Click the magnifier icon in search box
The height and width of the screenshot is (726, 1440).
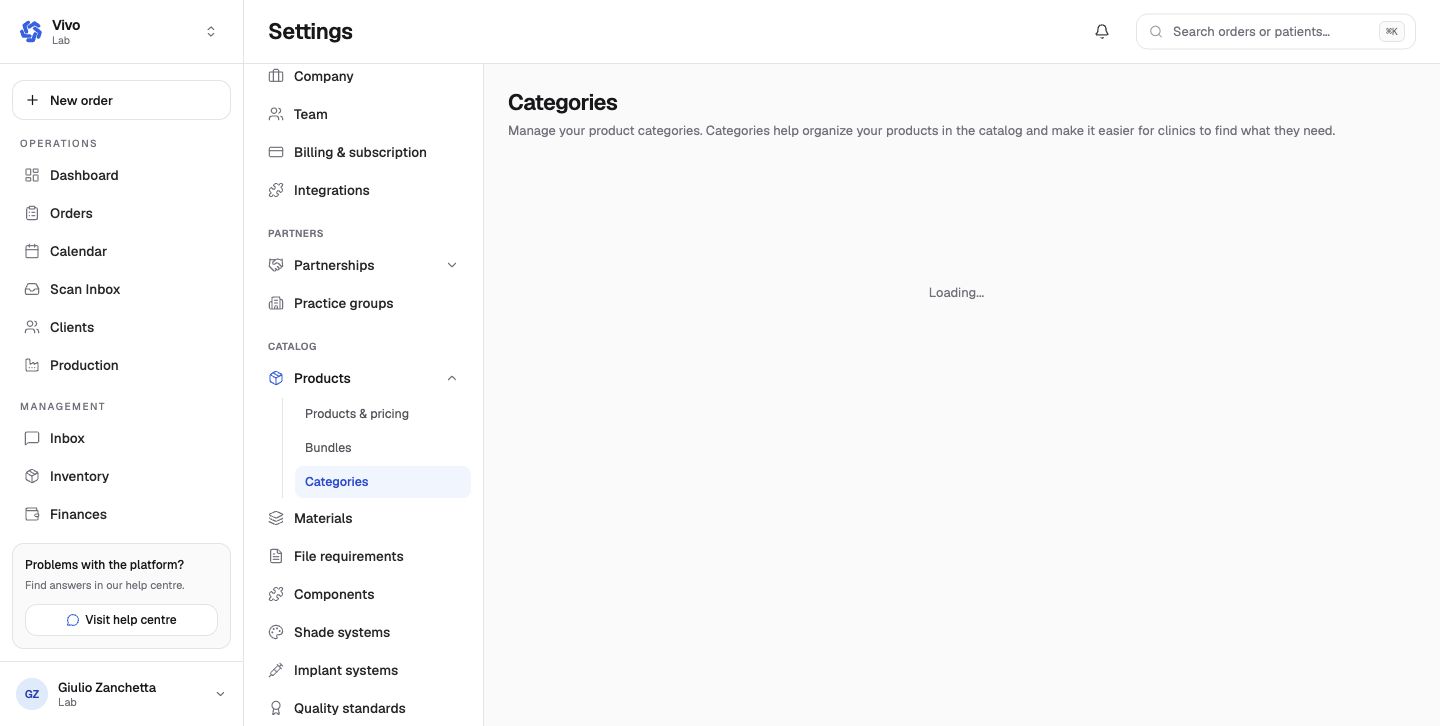[1156, 32]
